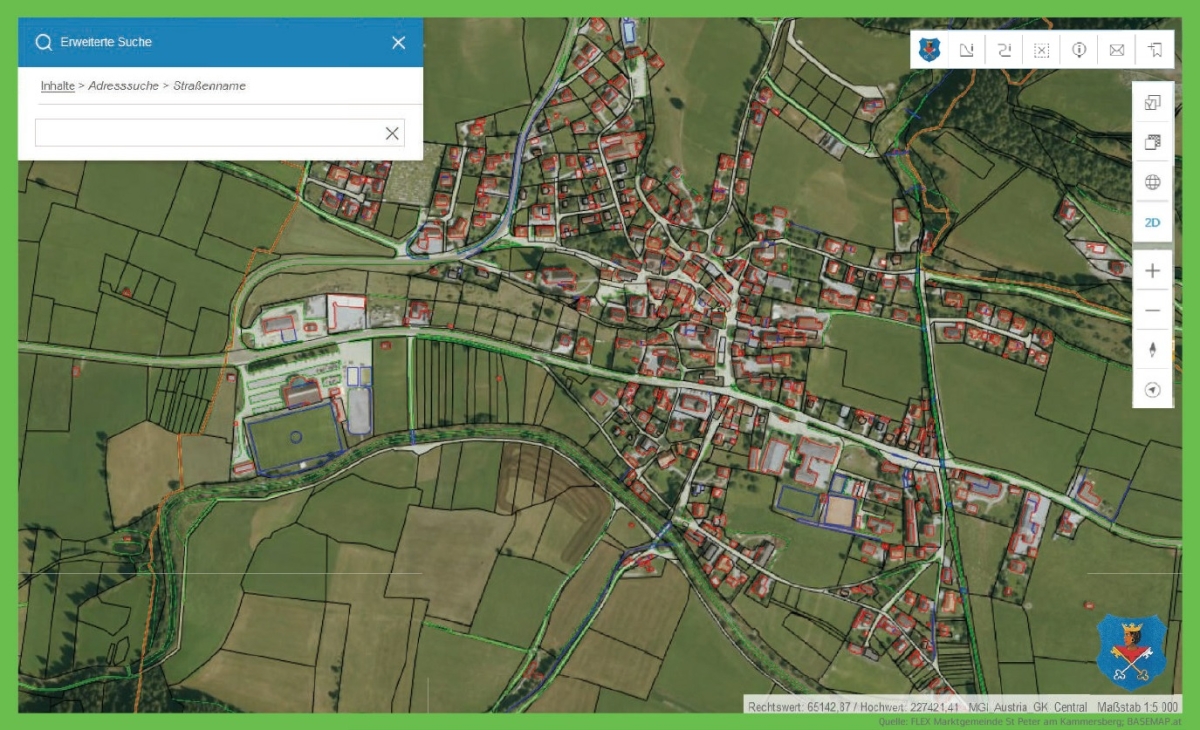The image size is (1200, 730).
Task: Click the globe icon
Action: pos(1152,182)
